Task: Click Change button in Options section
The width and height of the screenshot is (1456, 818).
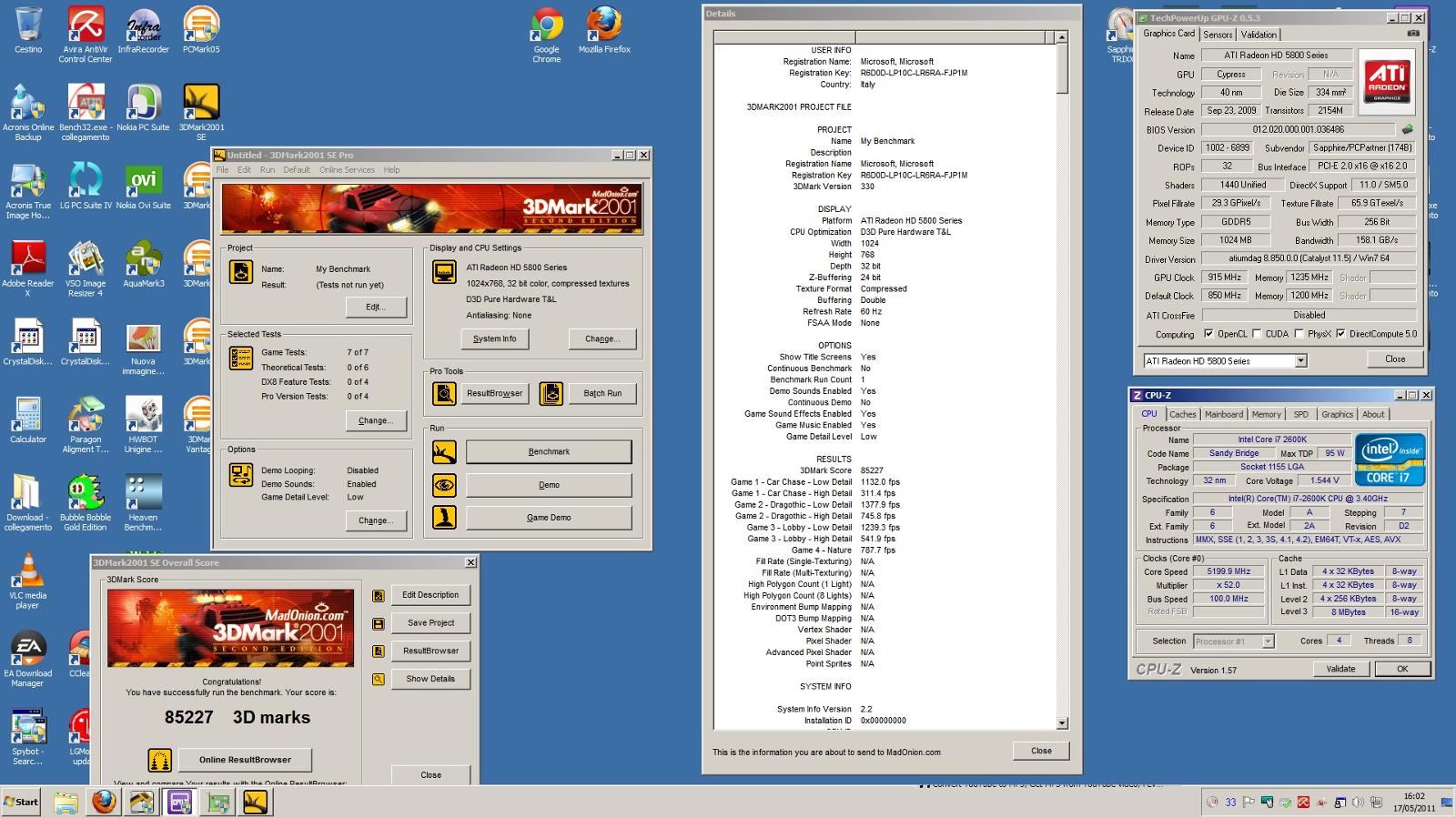Action: click(376, 520)
